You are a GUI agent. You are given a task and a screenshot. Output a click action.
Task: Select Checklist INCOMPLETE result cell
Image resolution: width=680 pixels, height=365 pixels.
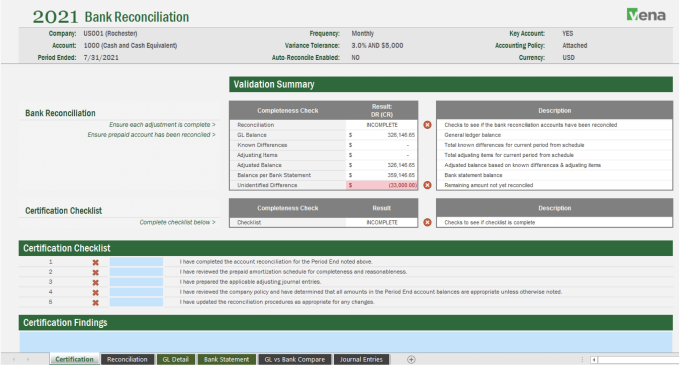pyautogui.click(x=382, y=222)
